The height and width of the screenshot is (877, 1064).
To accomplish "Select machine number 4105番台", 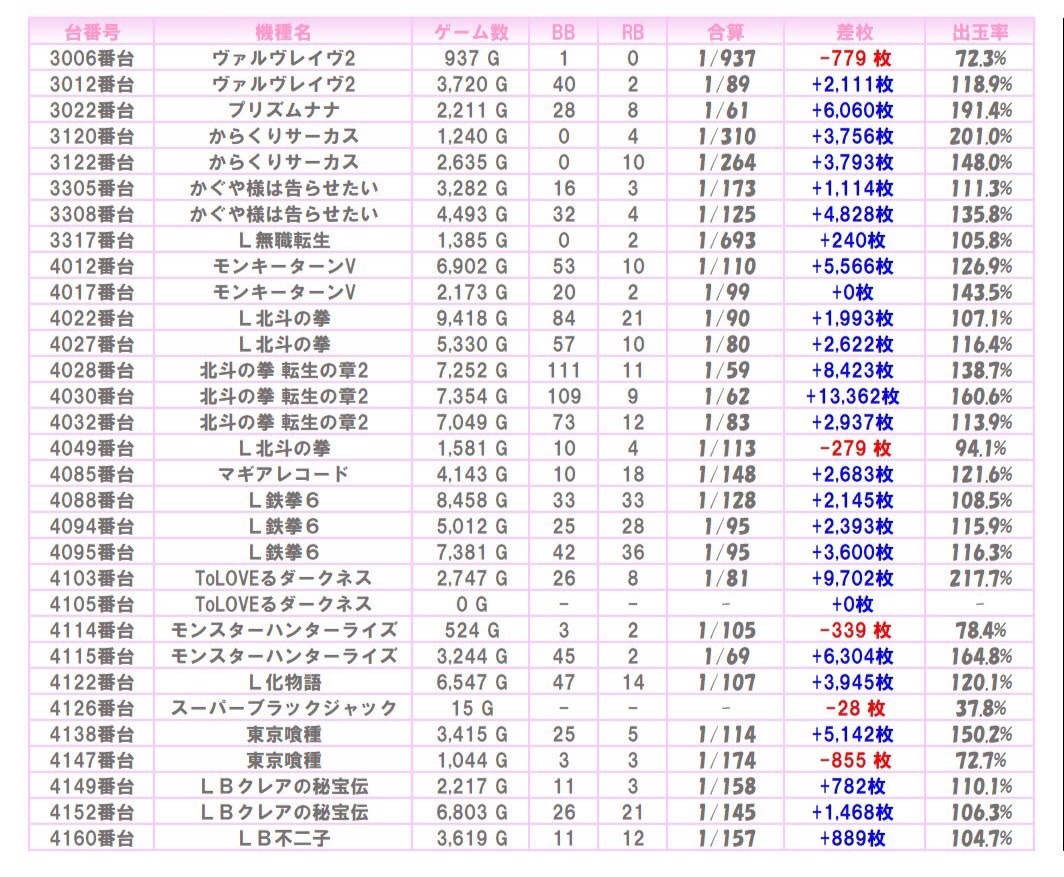I will click(x=90, y=604).
